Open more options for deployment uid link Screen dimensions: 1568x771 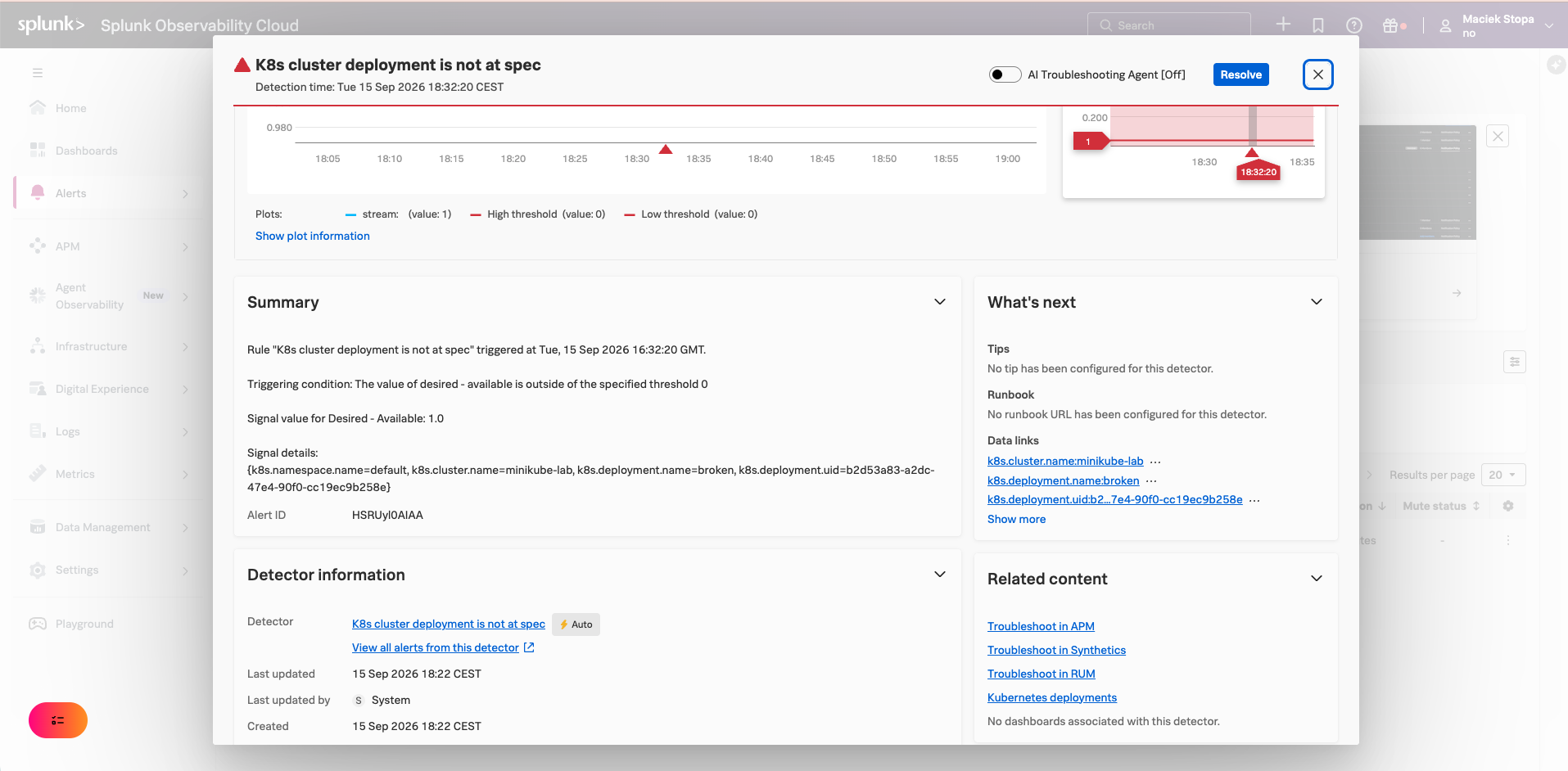(1254, 500)
